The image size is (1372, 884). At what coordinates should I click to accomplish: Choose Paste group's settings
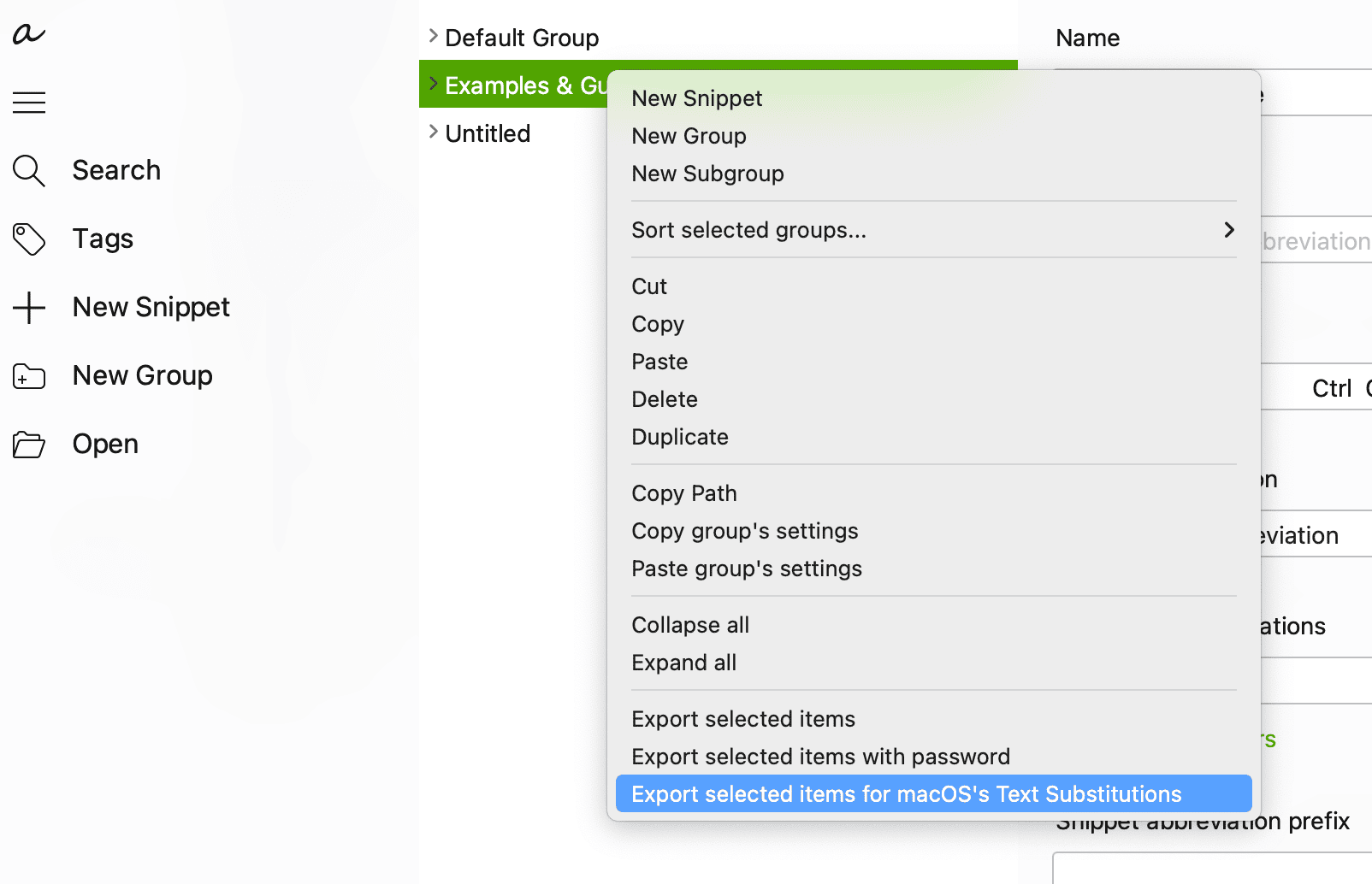point(746,568)
